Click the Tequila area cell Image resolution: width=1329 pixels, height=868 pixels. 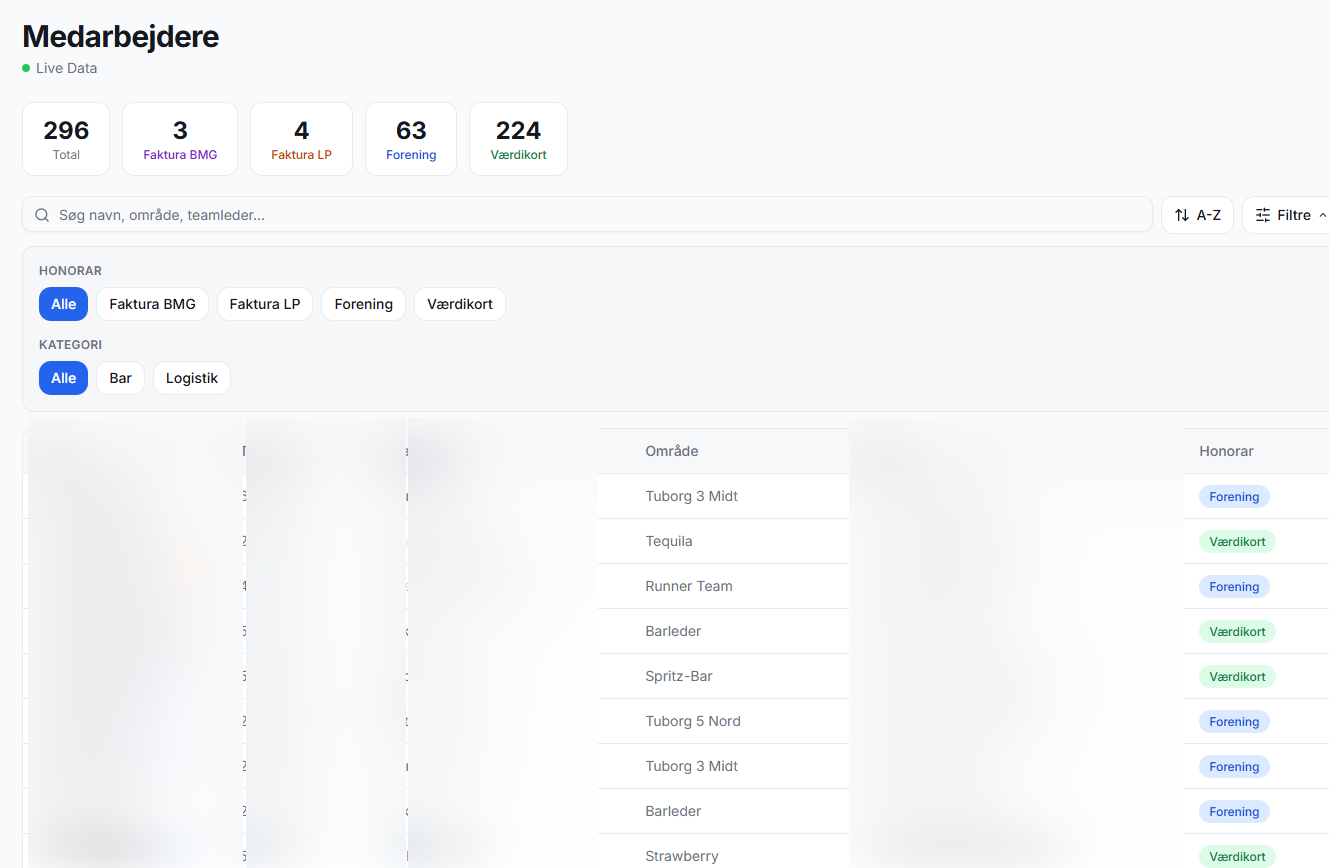click(669, 541)
